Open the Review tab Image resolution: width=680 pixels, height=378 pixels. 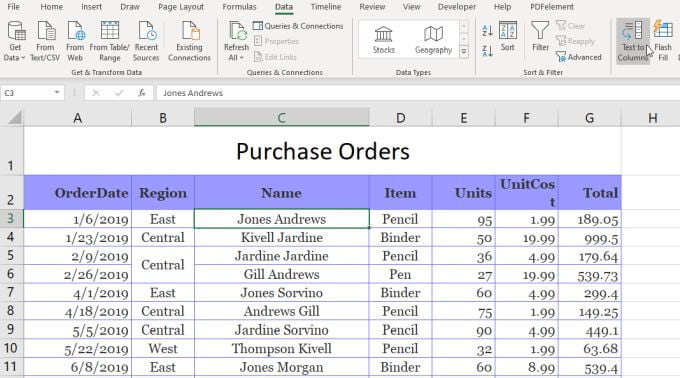coord(372,7)
